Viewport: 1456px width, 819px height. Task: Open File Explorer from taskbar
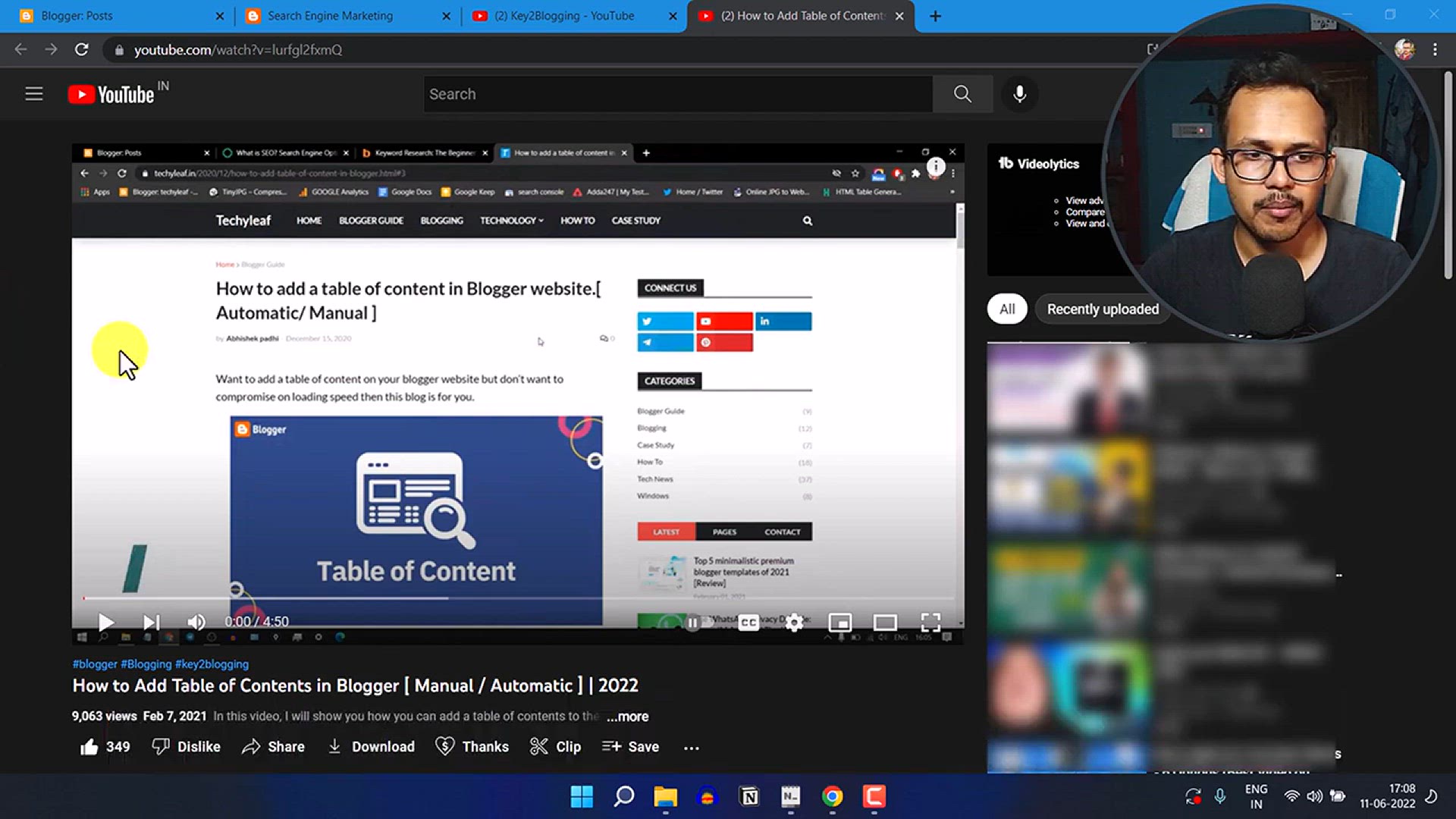click(665, 796)
